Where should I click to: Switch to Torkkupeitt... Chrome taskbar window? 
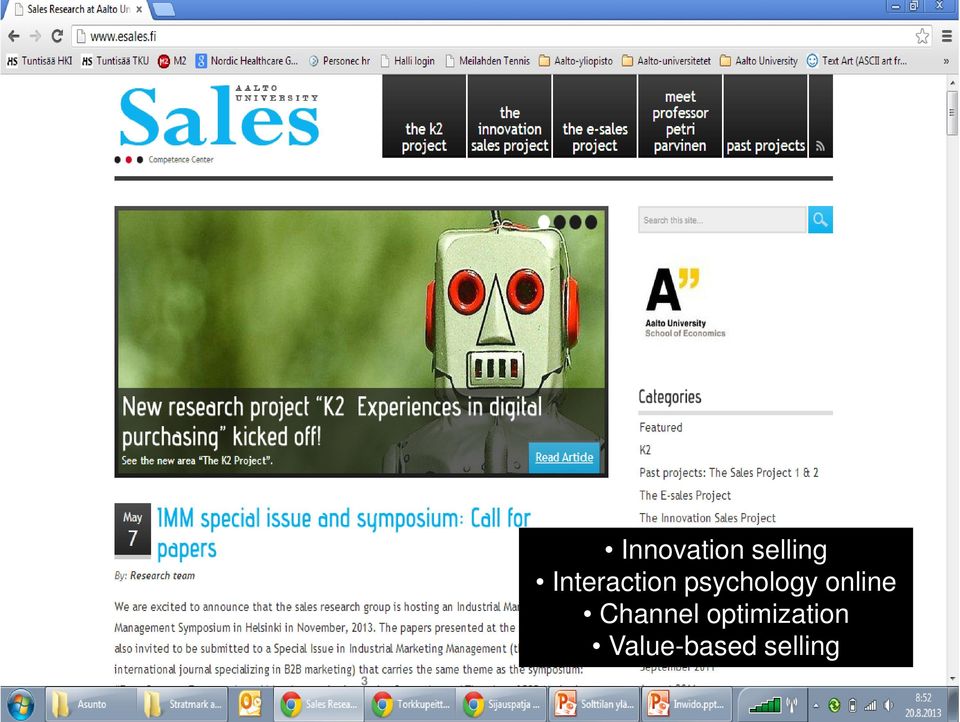click(x=410, y=704)
